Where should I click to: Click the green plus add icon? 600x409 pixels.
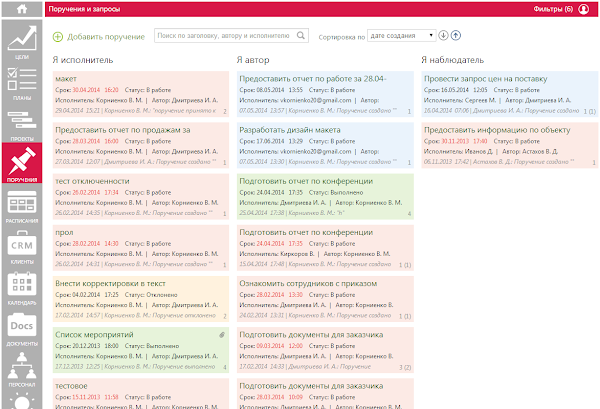click(x=58, y=37)
